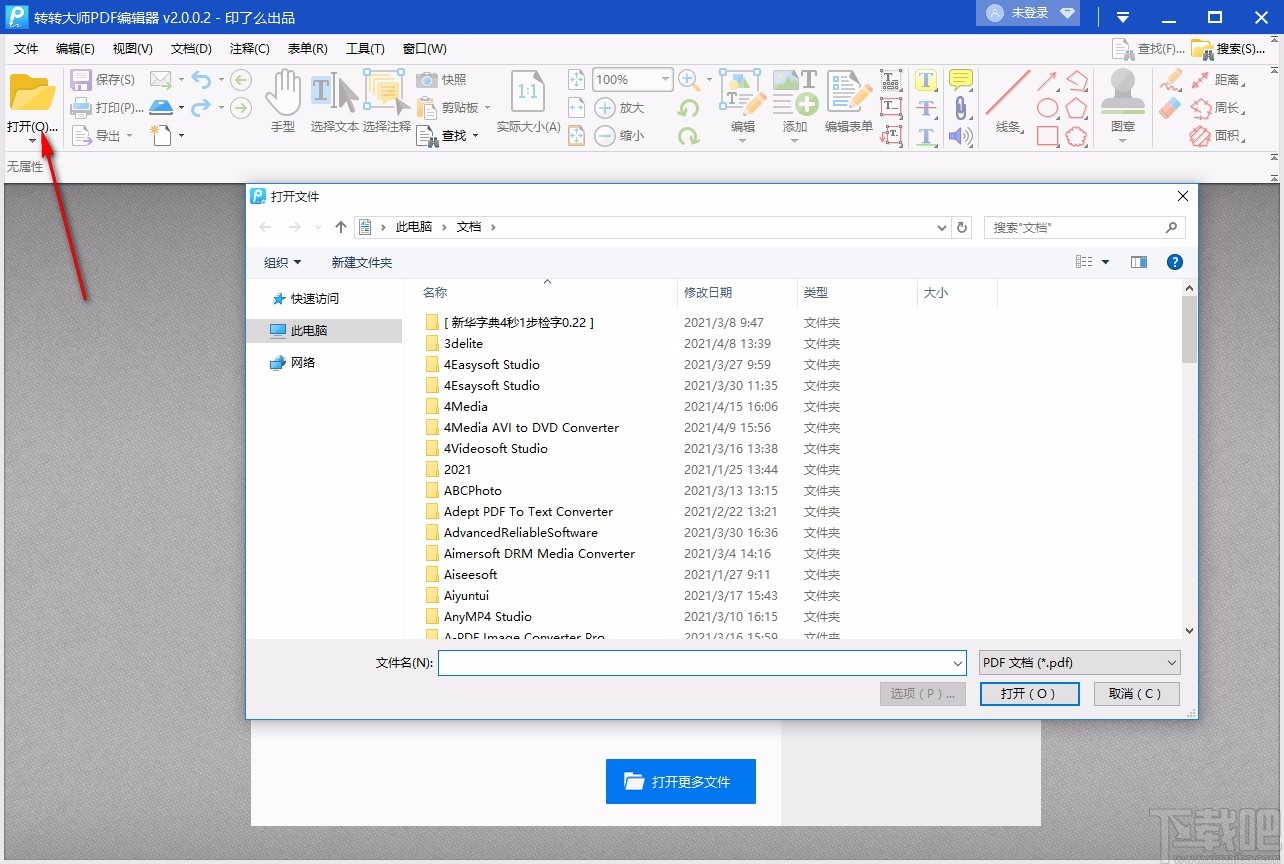
Task: Pick the 编辑表单 form editing tool
Action: pyautogui.click(x=847, y=95)
